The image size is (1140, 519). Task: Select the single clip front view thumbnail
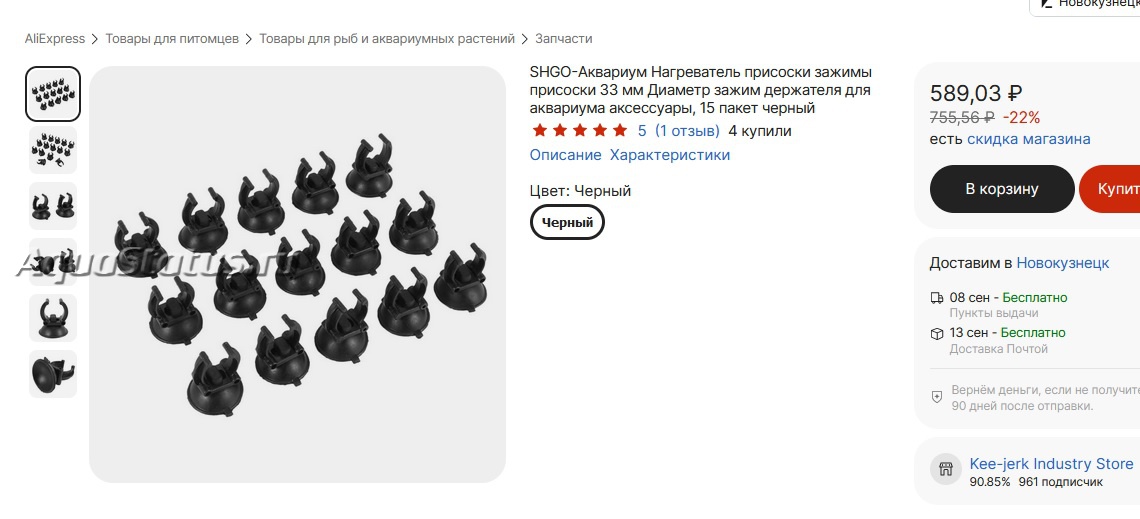click(53, 318)
